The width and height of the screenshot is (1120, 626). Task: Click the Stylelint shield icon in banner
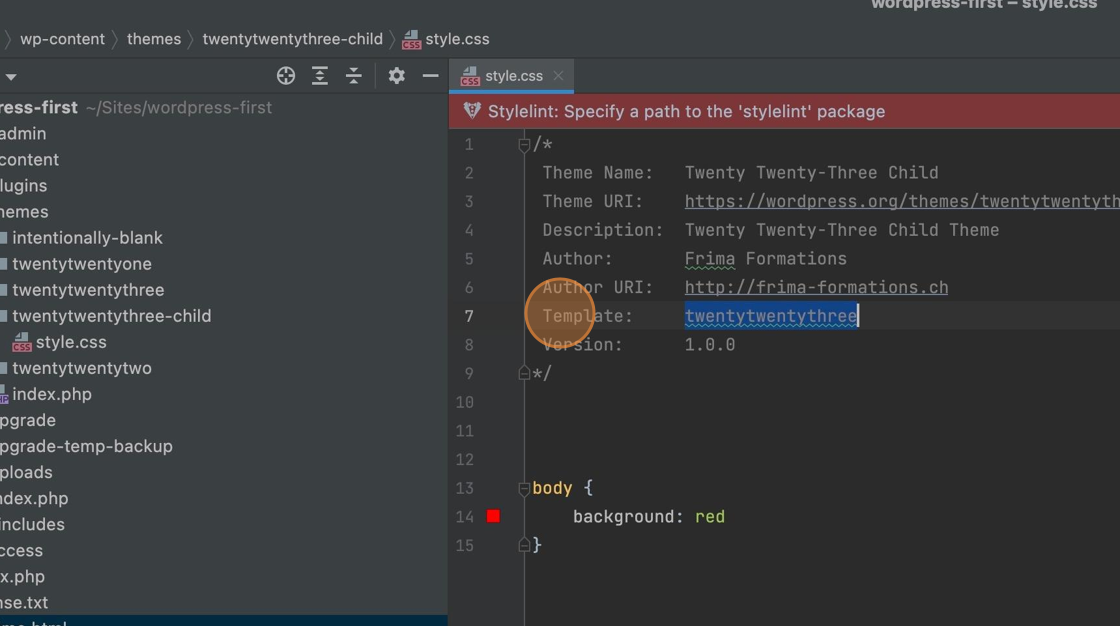[x=473, y=111]
